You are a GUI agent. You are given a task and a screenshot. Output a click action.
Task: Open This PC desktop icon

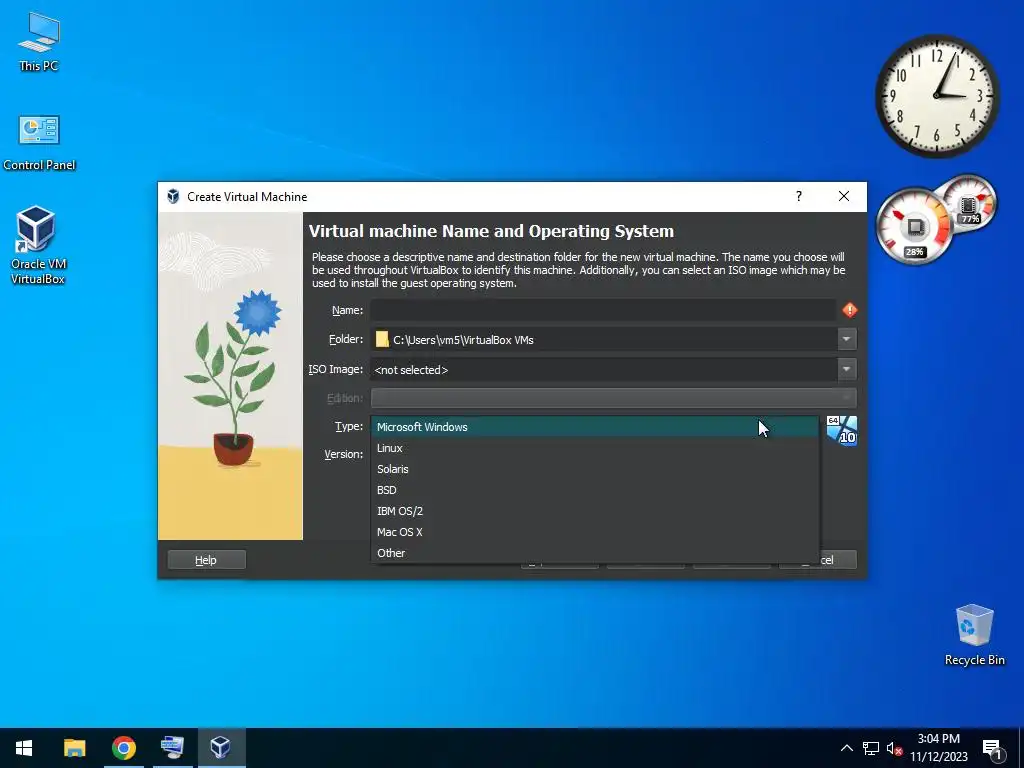coord(39,42)
